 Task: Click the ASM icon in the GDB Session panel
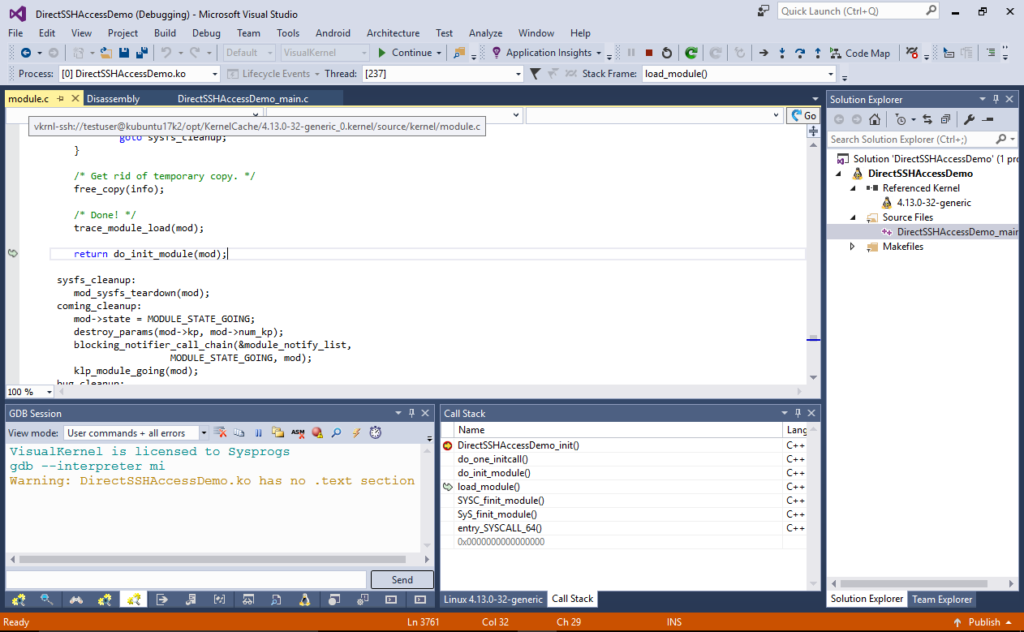pyautogui.click(x=299, y=432)
